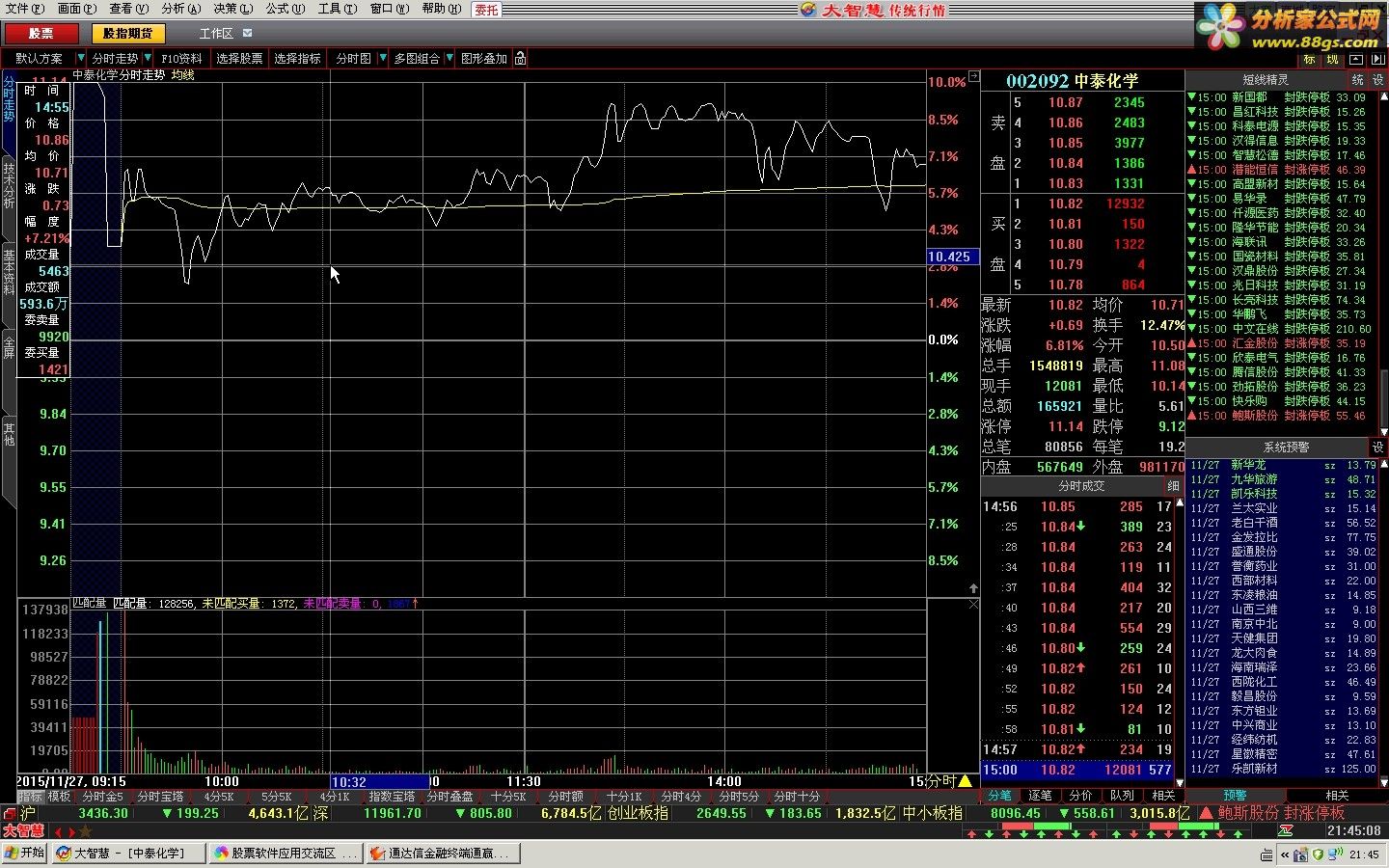1389x868 pixels.
Task: Select the 队列 tab under trade list
Action: (1122, 796)
